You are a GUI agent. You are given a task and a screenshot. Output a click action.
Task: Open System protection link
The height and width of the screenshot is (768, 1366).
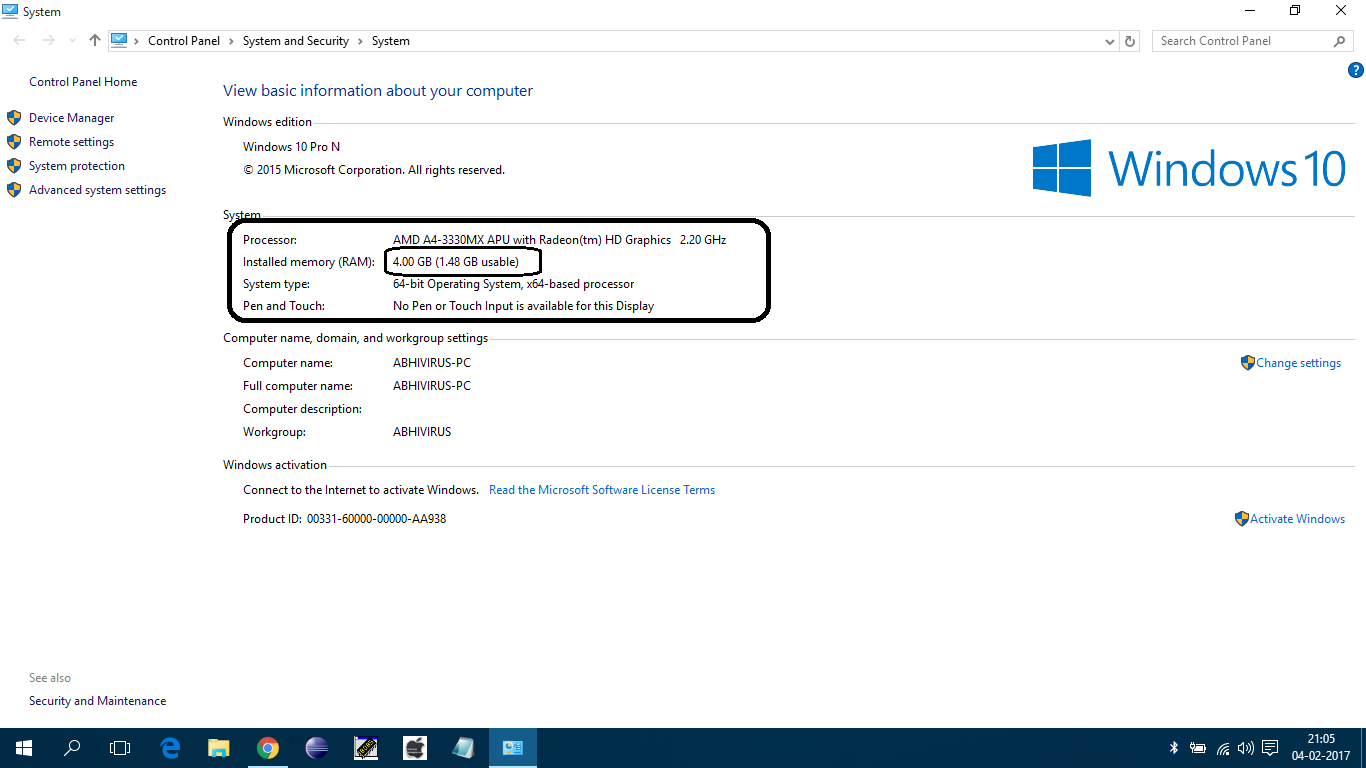[77, 166]
